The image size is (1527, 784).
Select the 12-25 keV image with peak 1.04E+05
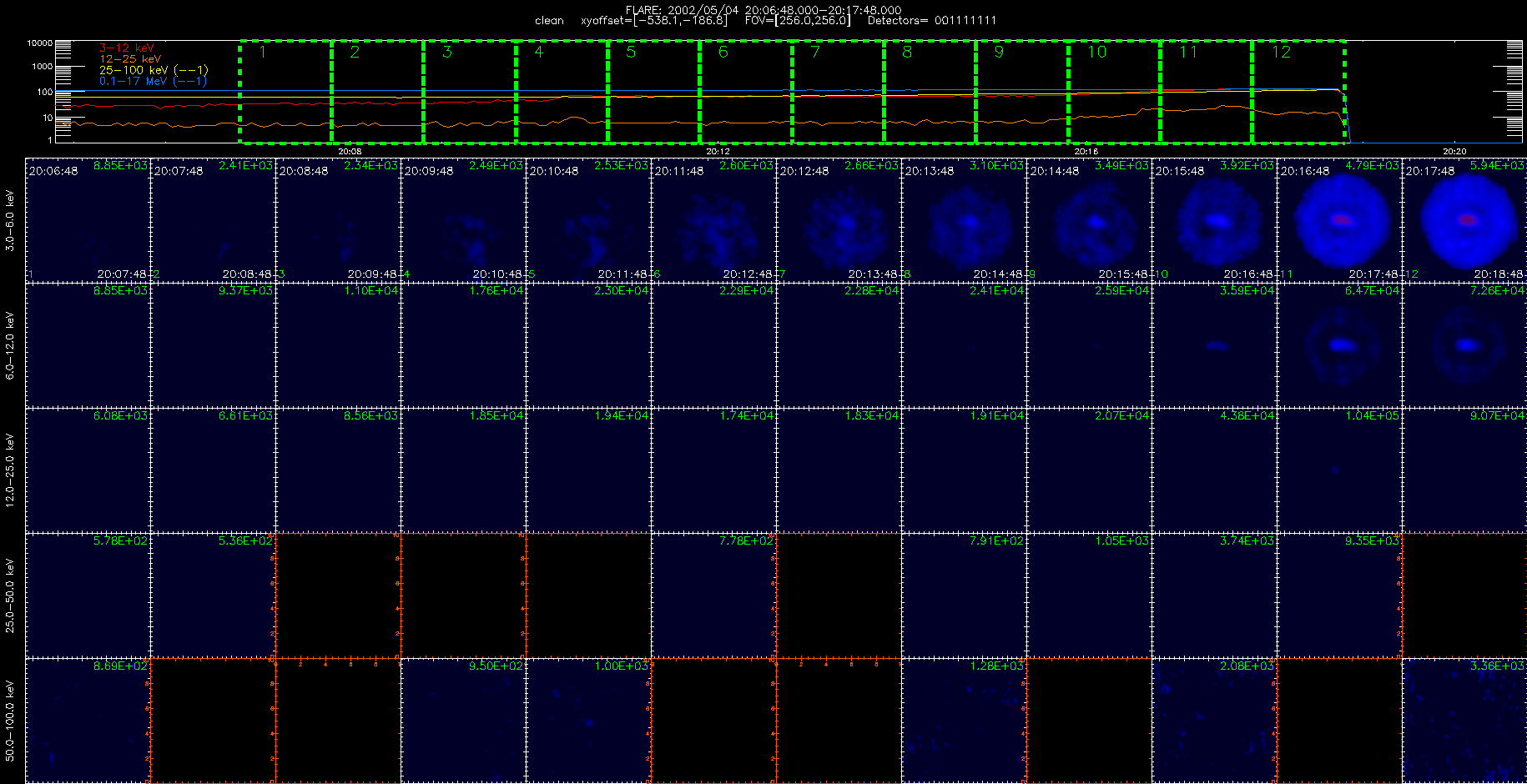[x=1340, y=470]
